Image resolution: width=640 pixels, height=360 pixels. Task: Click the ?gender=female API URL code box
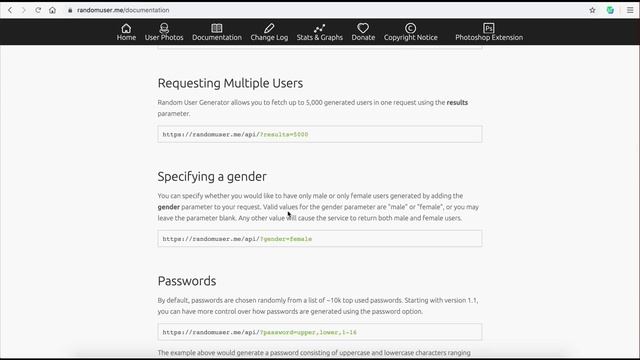point(320,239)
